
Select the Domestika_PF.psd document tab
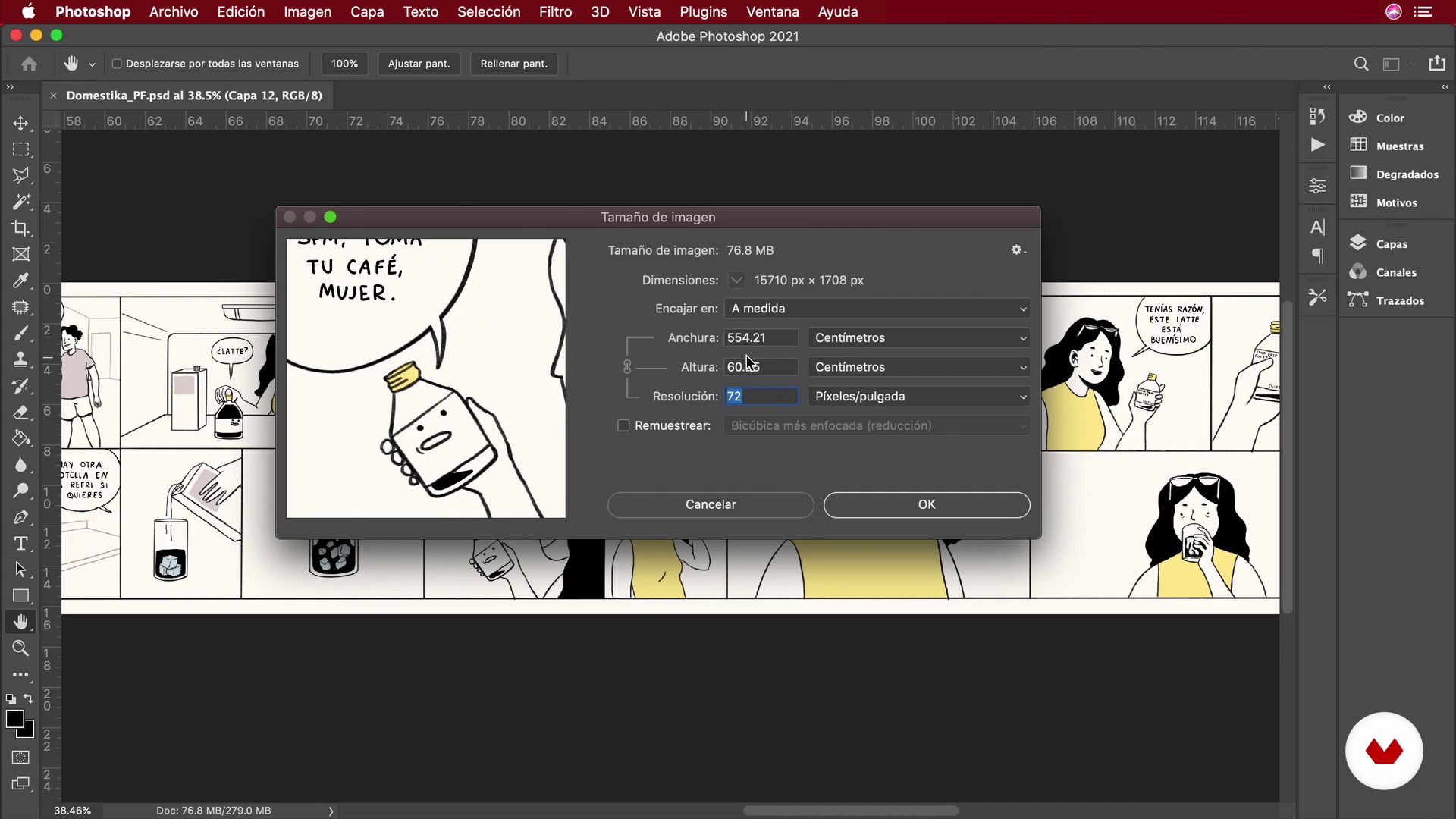194,96
